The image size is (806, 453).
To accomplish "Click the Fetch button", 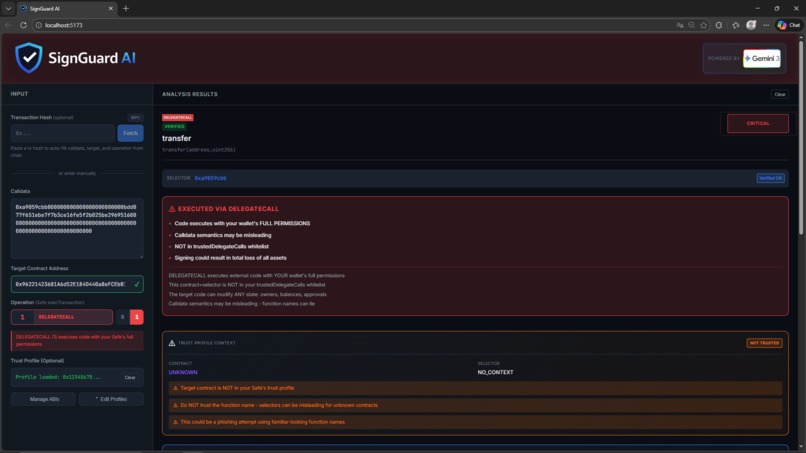I will point(131,133).
